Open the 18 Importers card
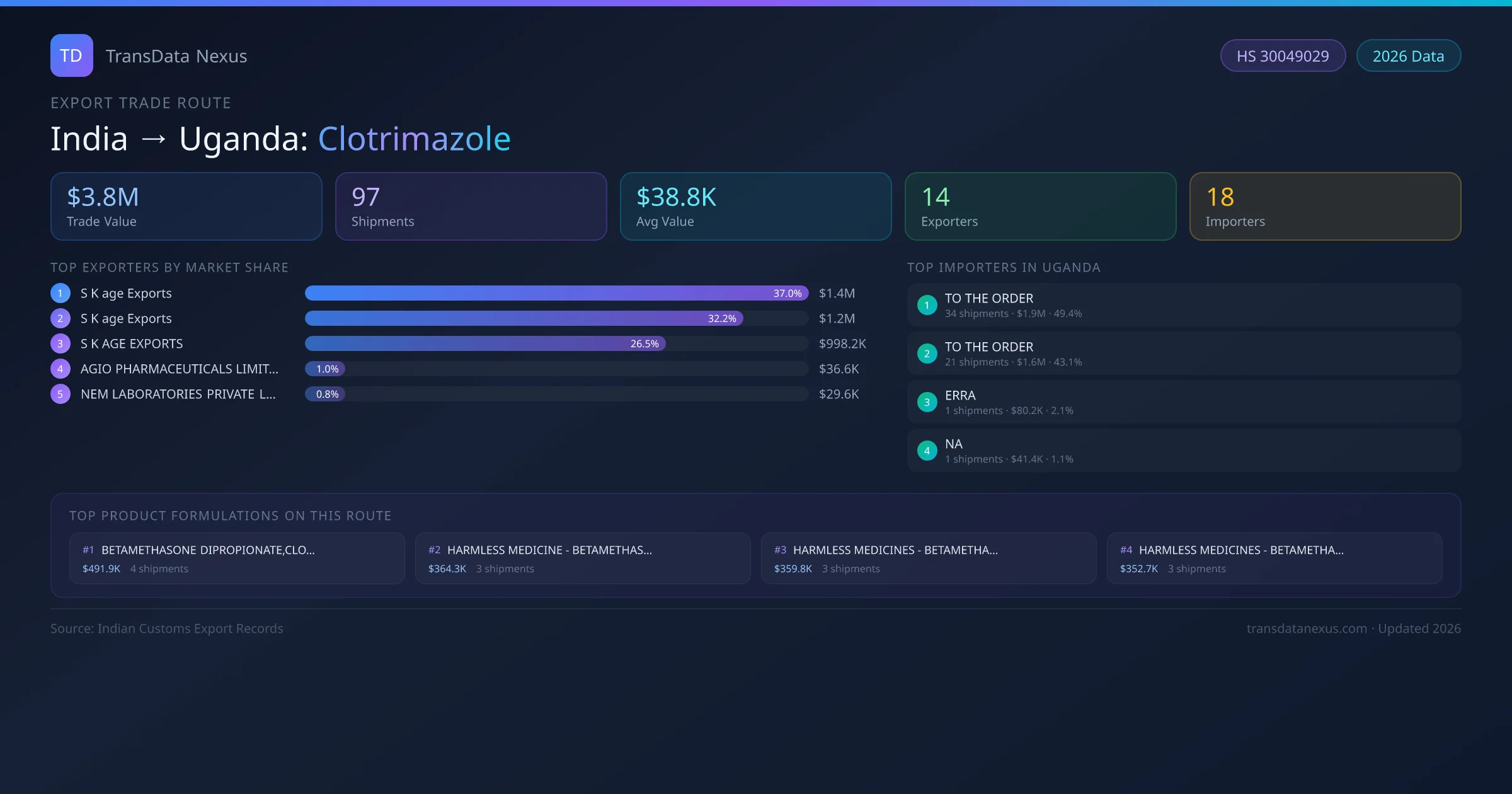 [1325, 206]
